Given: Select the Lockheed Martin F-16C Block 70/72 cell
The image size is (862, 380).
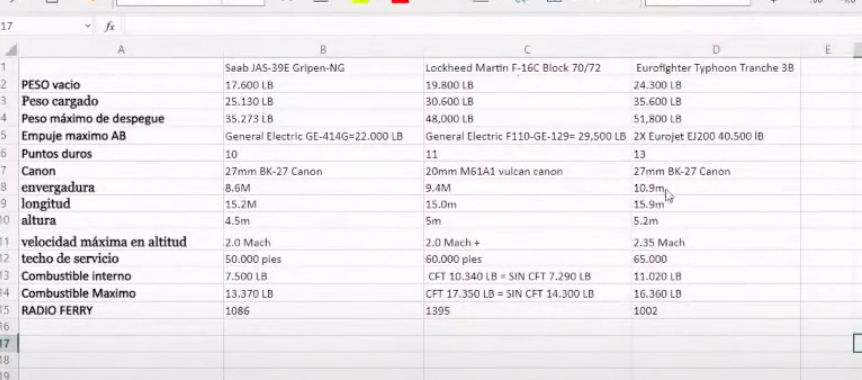Looking at the screenshot, I should tap(527, 68).
